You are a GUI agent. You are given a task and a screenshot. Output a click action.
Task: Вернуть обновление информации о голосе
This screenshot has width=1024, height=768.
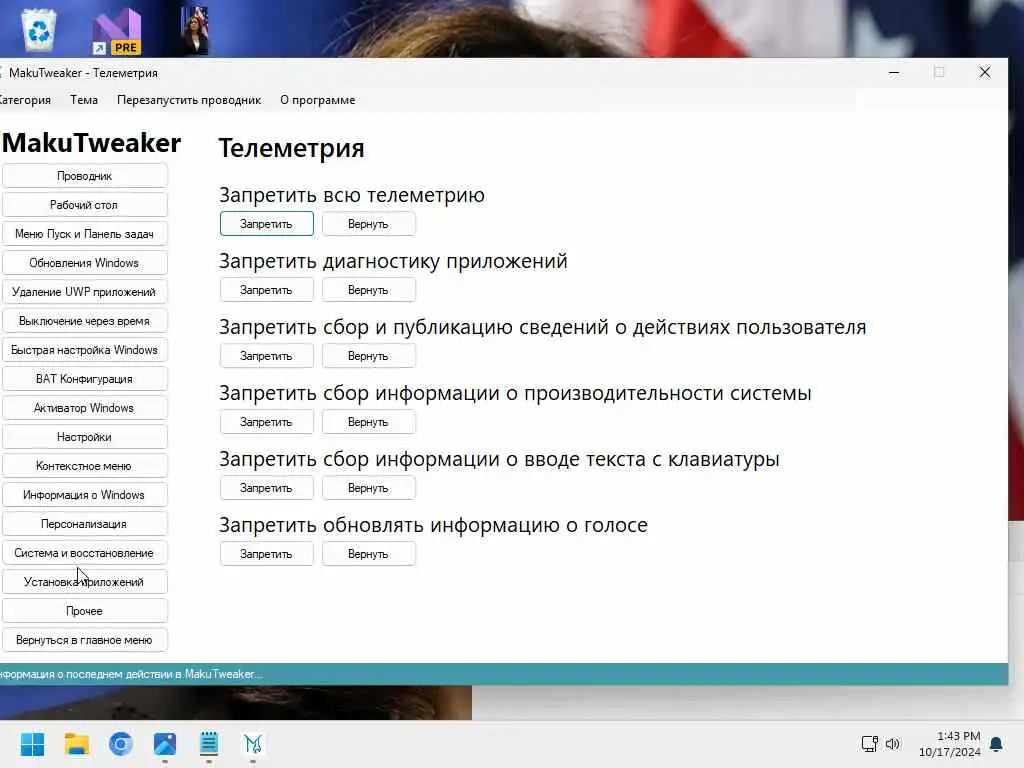coord(368,554)
